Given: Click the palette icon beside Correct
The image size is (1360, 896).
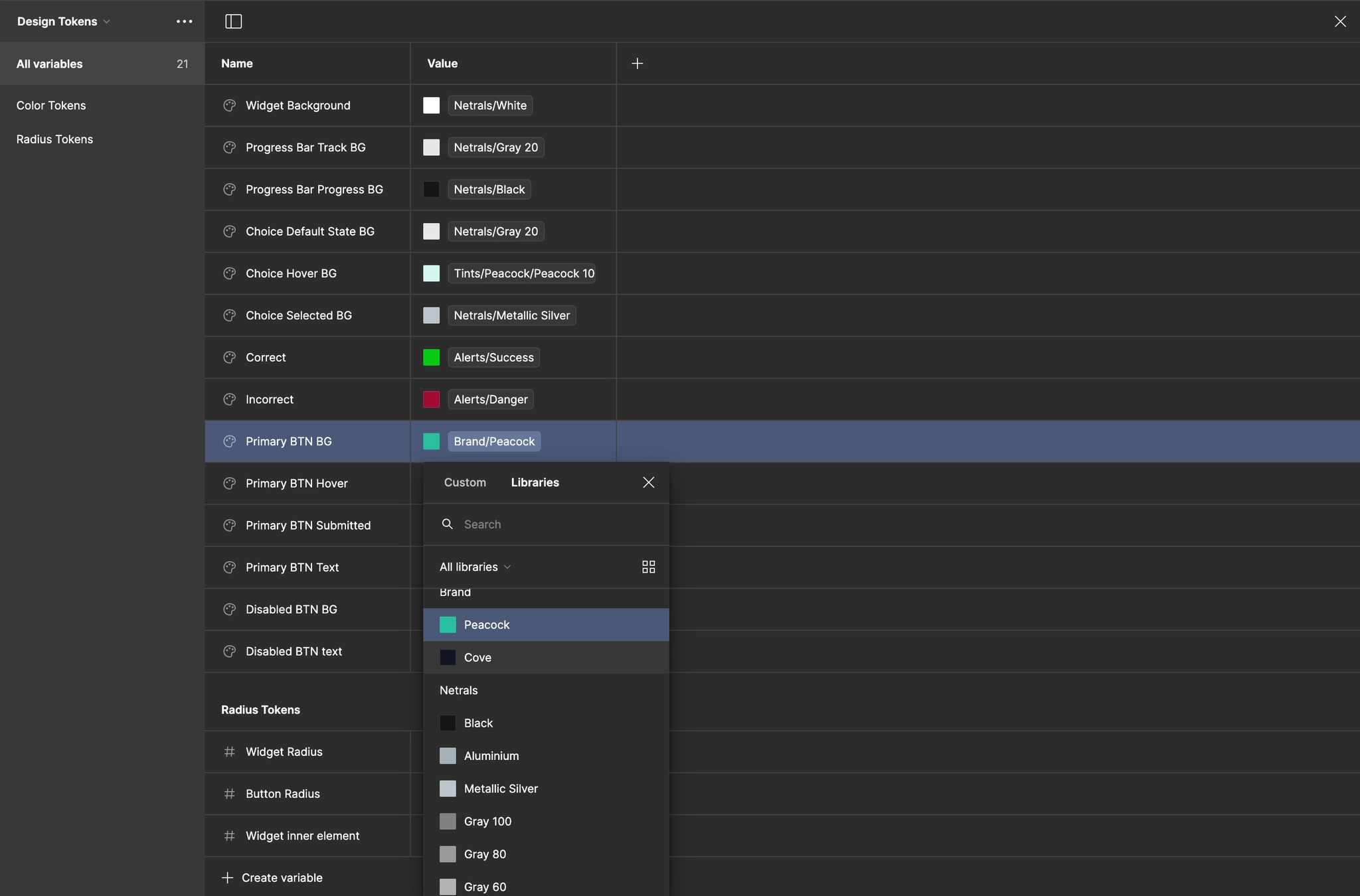Looking at the screenshot, I should coord(229,357).
